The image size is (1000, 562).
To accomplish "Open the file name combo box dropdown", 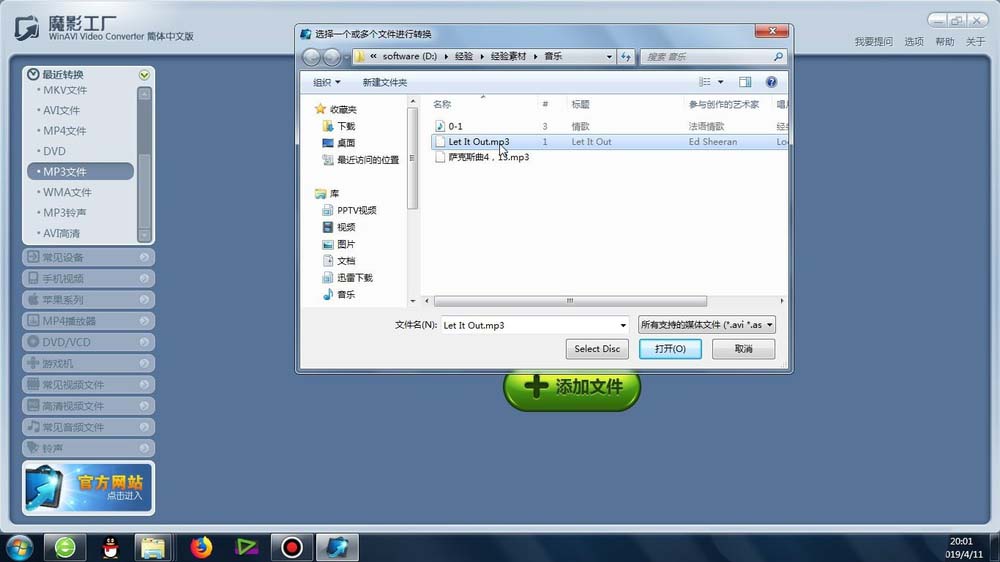I will (x=623, y=325).
